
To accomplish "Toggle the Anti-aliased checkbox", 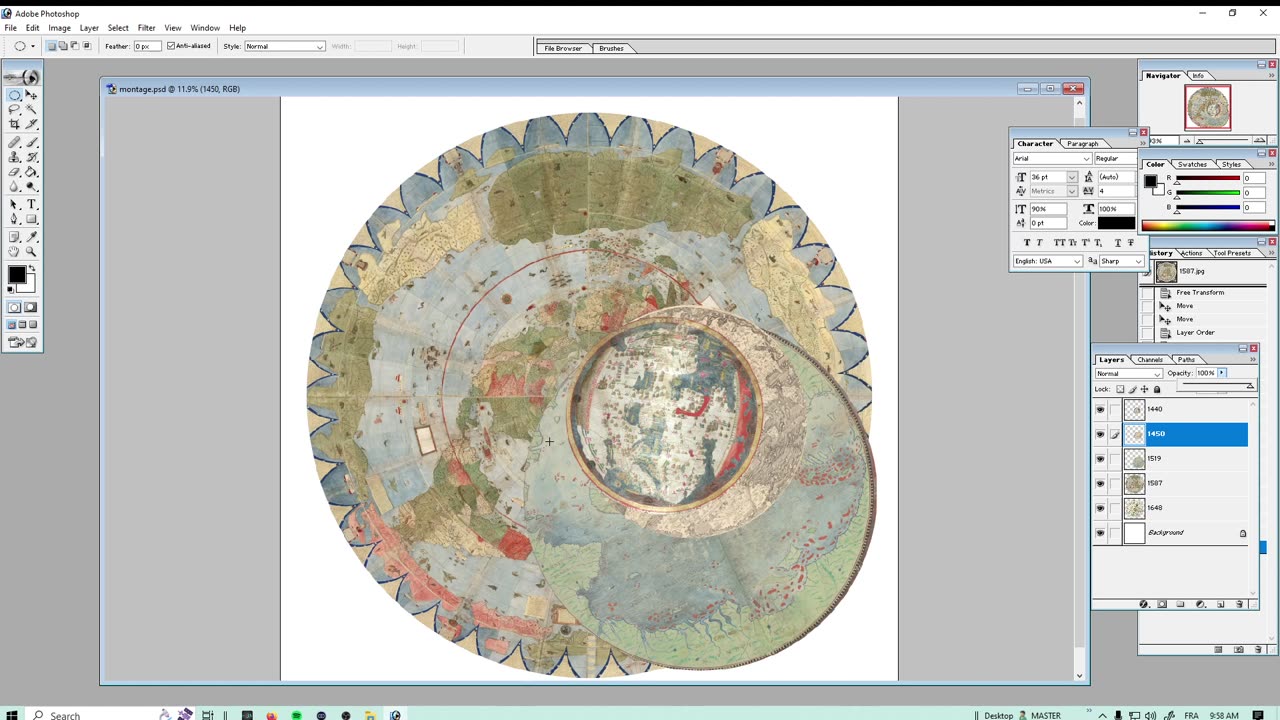I will point(171,46).
